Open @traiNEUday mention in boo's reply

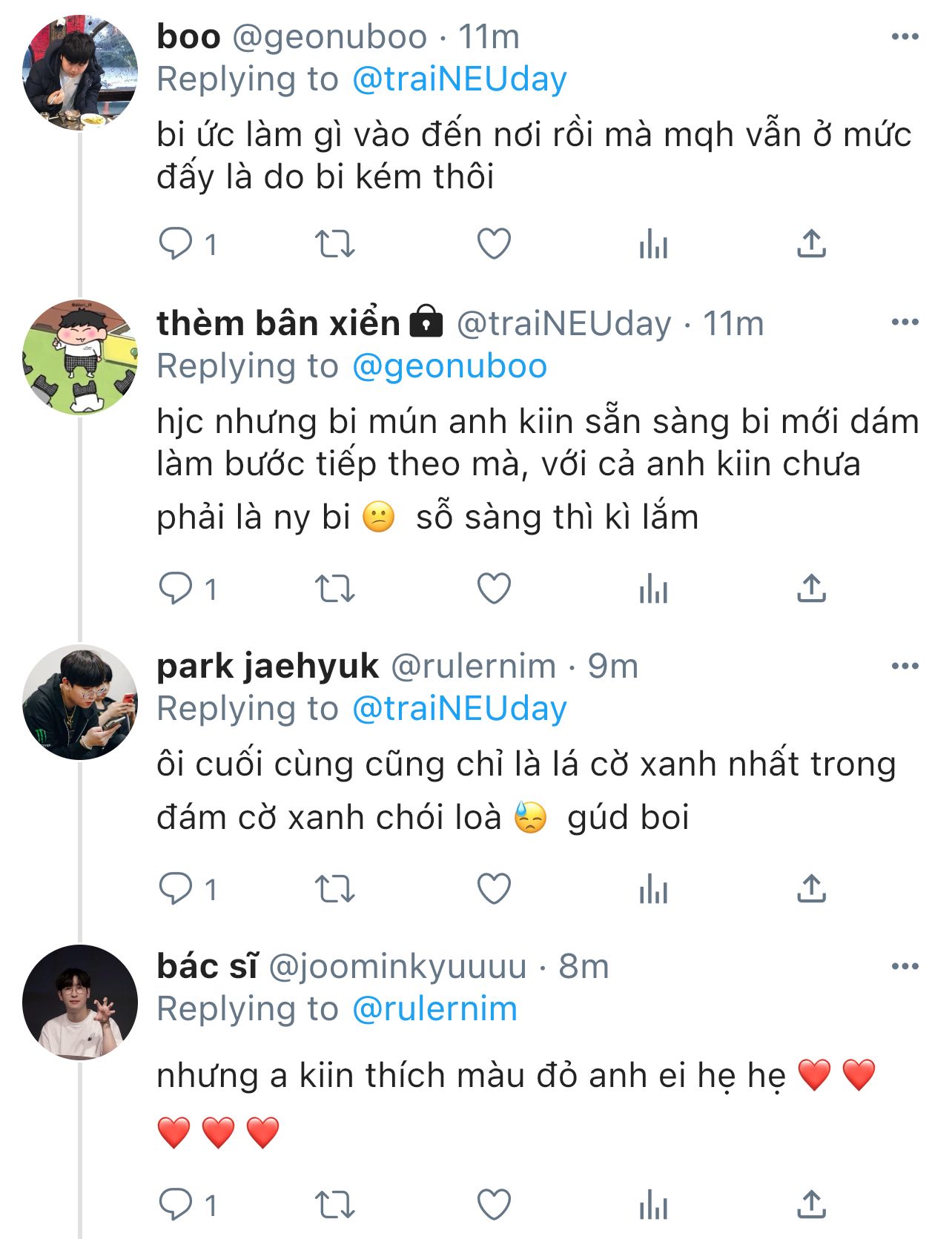point(459,79)
